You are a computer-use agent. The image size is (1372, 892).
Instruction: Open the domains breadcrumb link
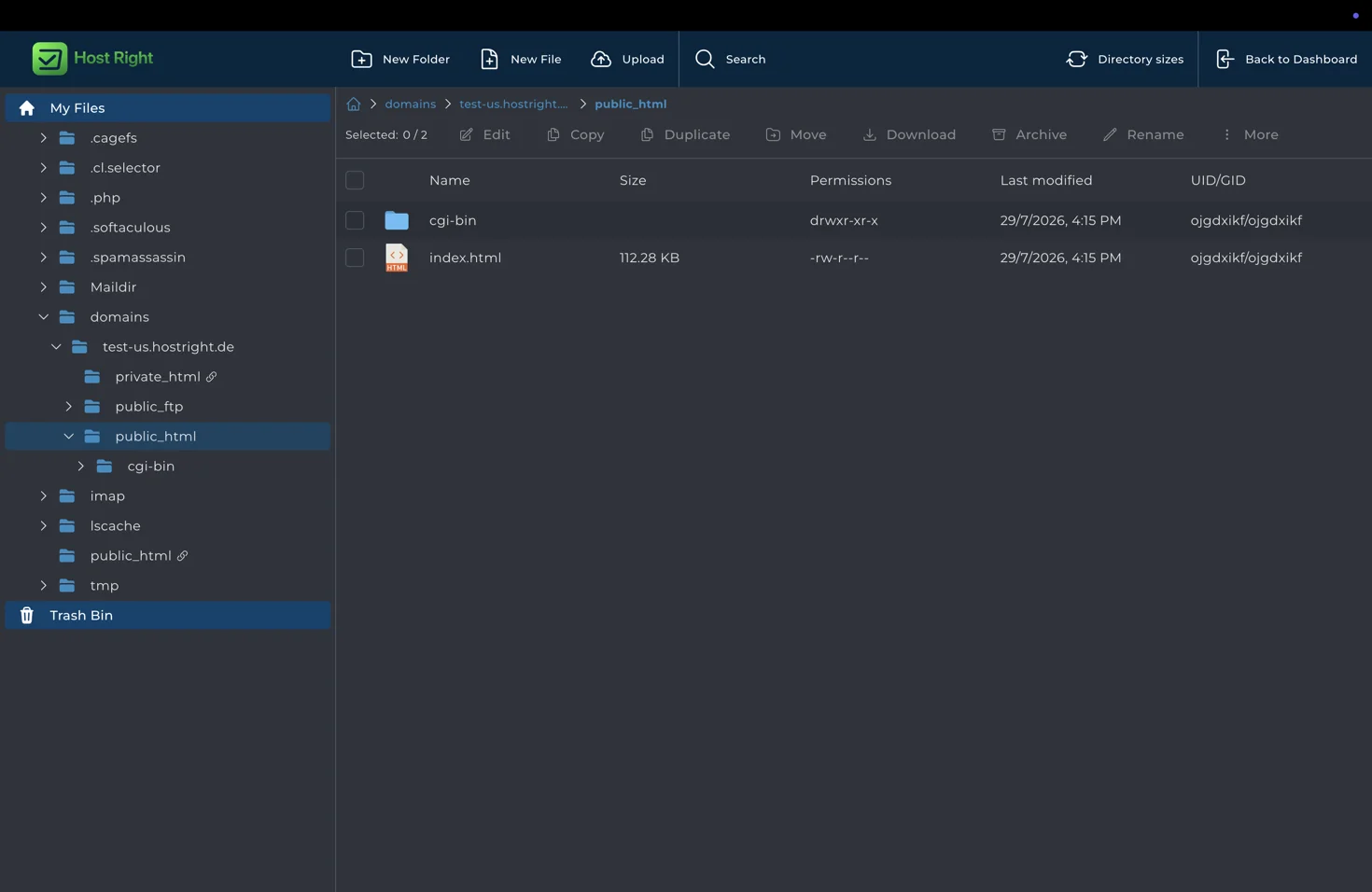coord(411,104)
